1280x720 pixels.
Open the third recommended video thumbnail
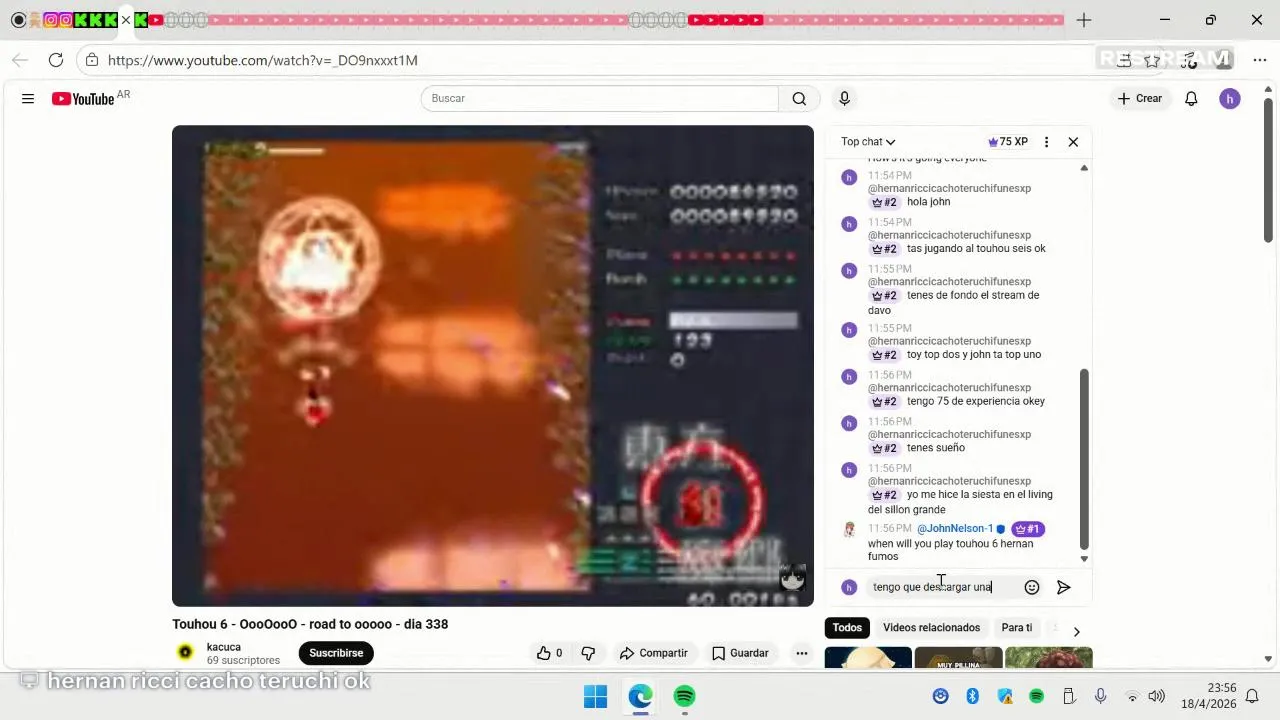pyautogui.click(x=1048, y=658)
